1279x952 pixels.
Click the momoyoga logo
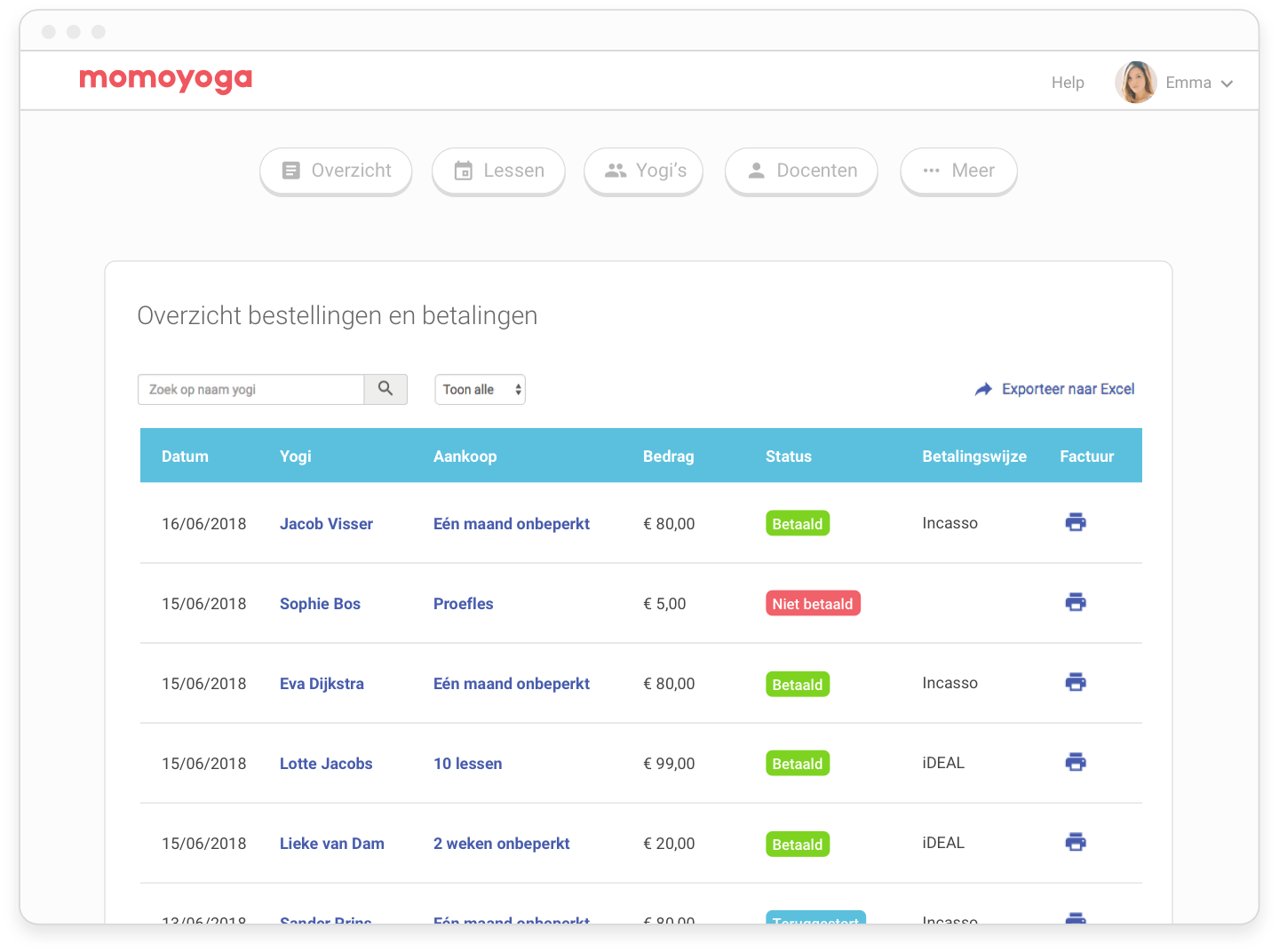pyautogui.click(x=166, y=80)
